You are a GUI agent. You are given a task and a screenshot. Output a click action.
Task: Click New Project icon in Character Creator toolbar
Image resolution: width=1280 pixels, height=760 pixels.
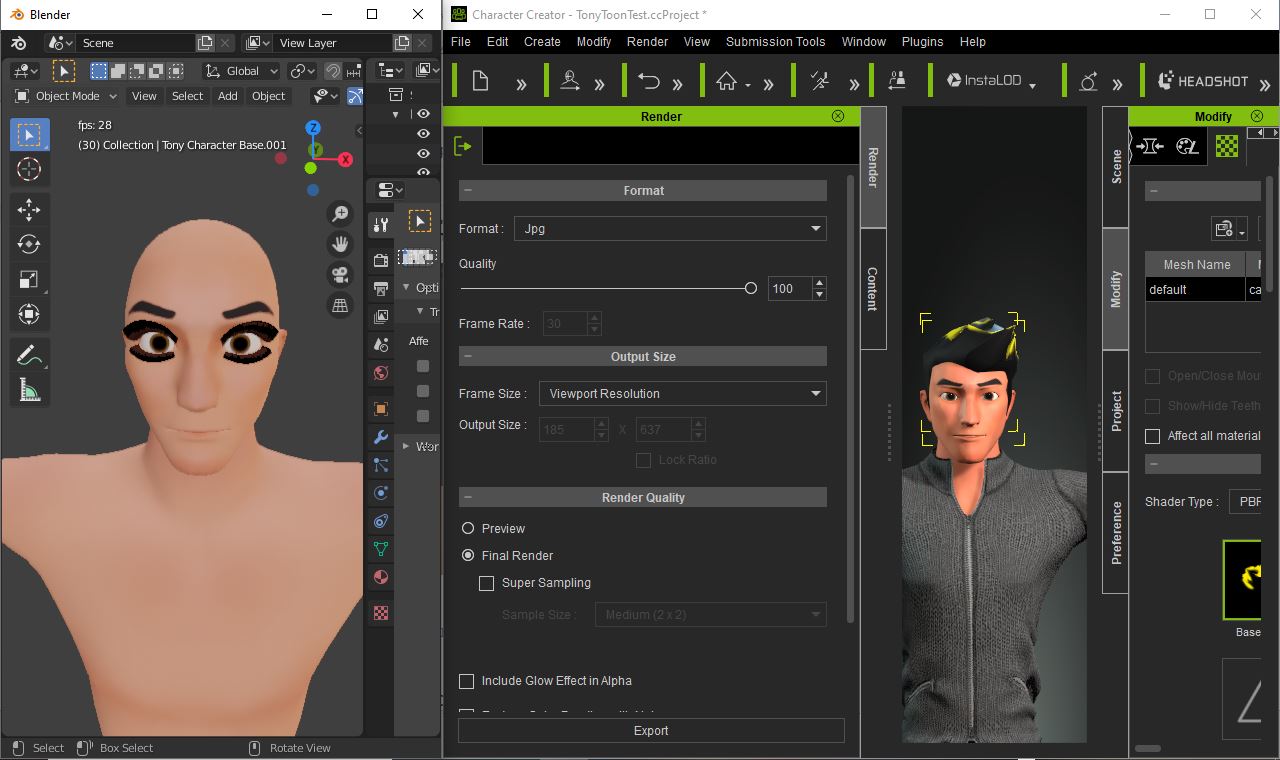pyautogui.click(x=480, y=81)
